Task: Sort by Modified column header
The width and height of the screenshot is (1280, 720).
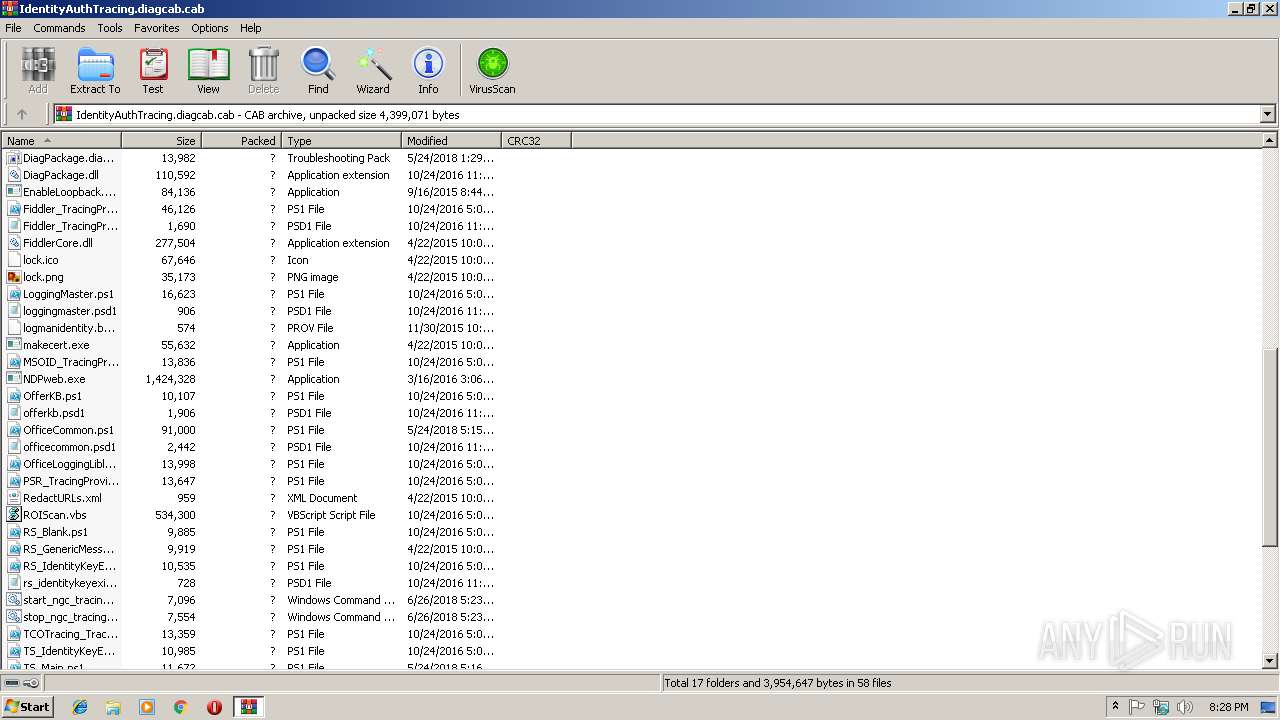Action: tap(451, 141)
